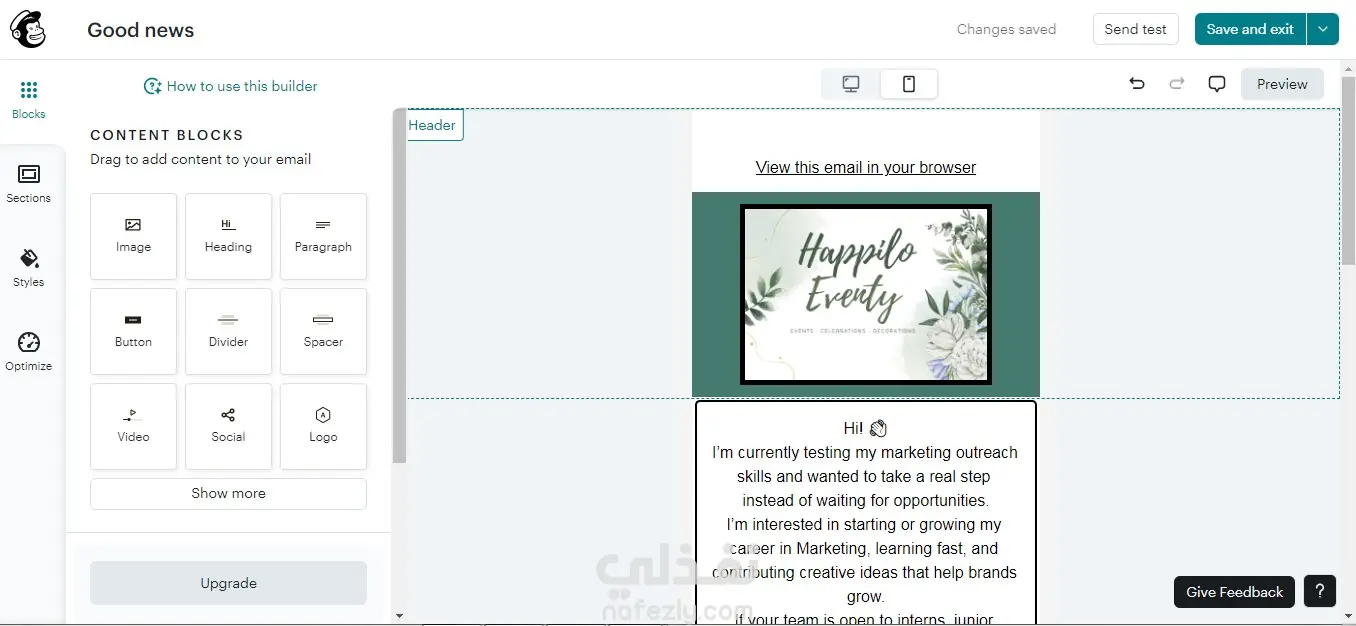Select the Video content block
This screenshot has width=1356, height=626.
[133, 426]
